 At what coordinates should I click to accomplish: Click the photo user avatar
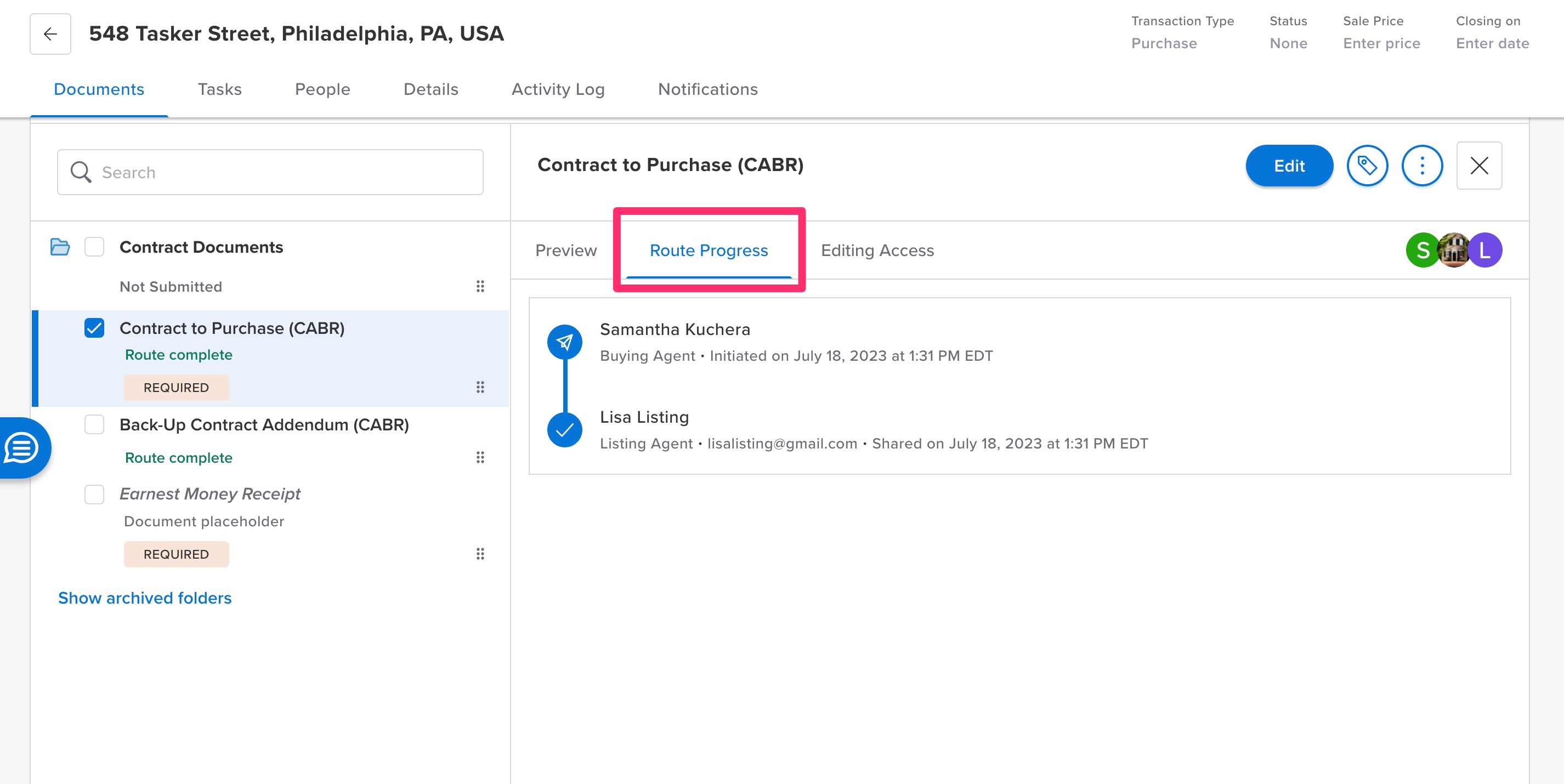tap(1453, 250)
